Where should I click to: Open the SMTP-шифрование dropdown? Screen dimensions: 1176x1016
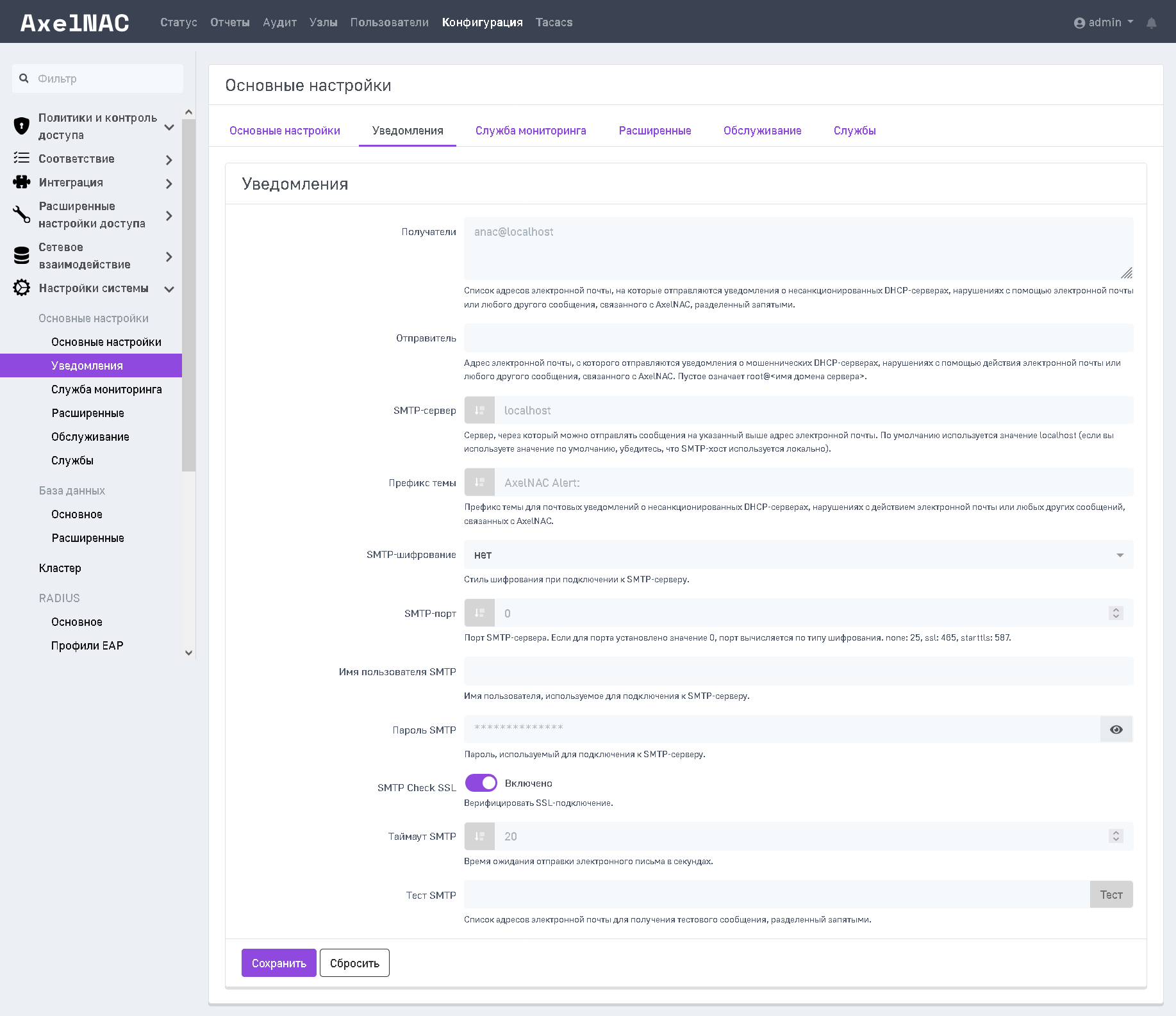[x=799, y=555]
